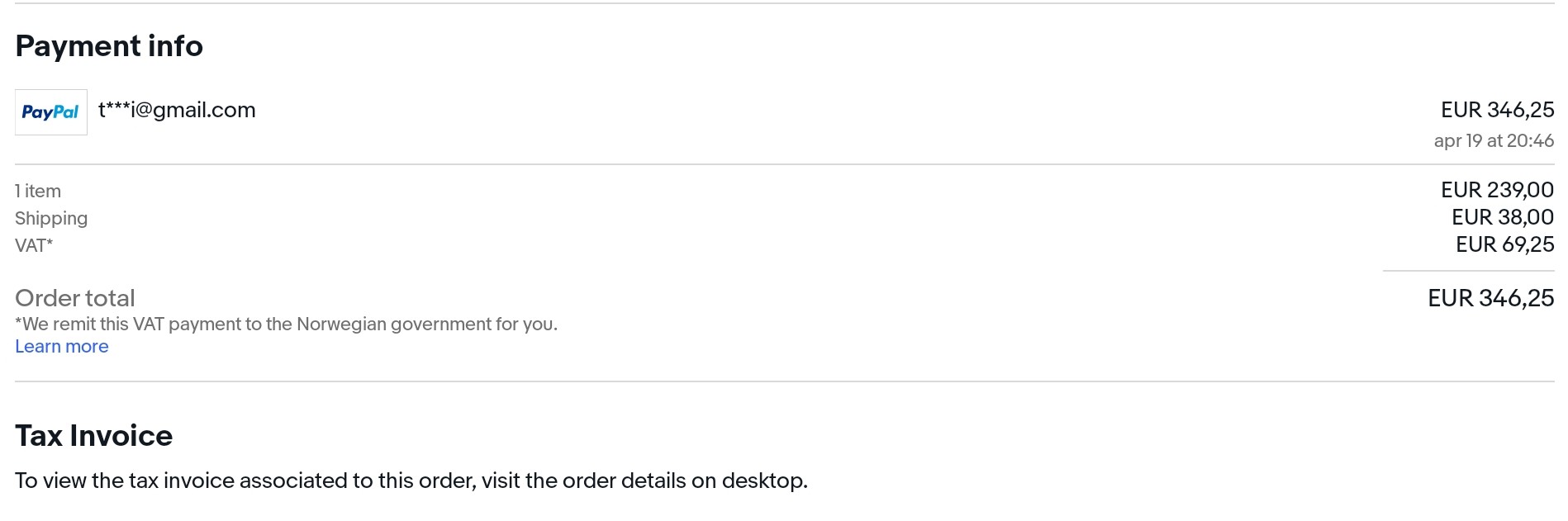
Task: Click the payment amount EUR 346,25 at top
Action: click(1497, 110)
